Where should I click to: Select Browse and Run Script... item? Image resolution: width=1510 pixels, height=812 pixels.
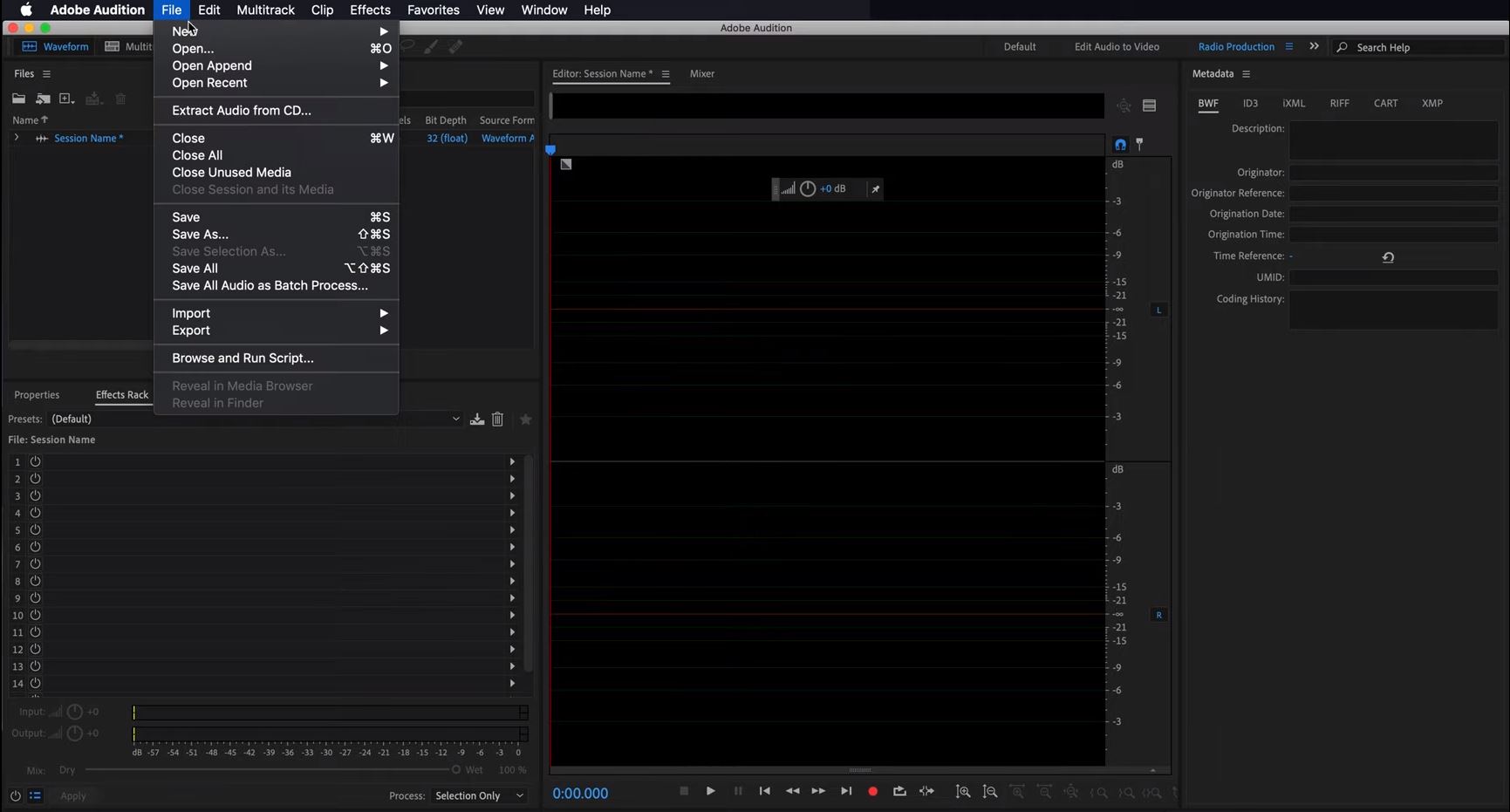tap(277, 358)
